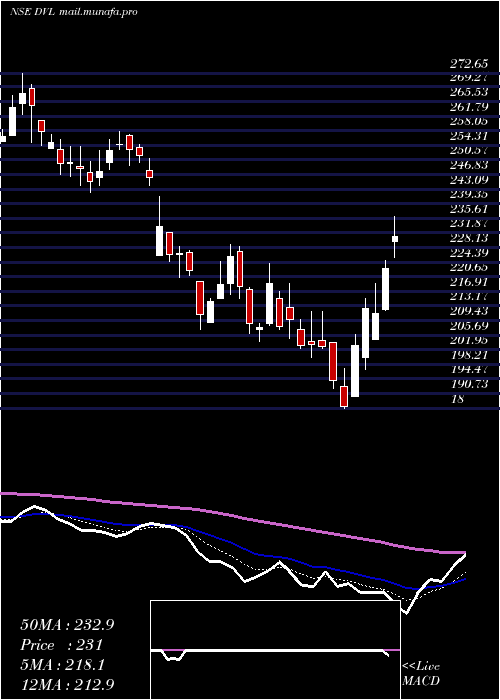Click the Price : 231 reading
The image size is (500, 700).
pyautogui.click(x=62, y=645)
